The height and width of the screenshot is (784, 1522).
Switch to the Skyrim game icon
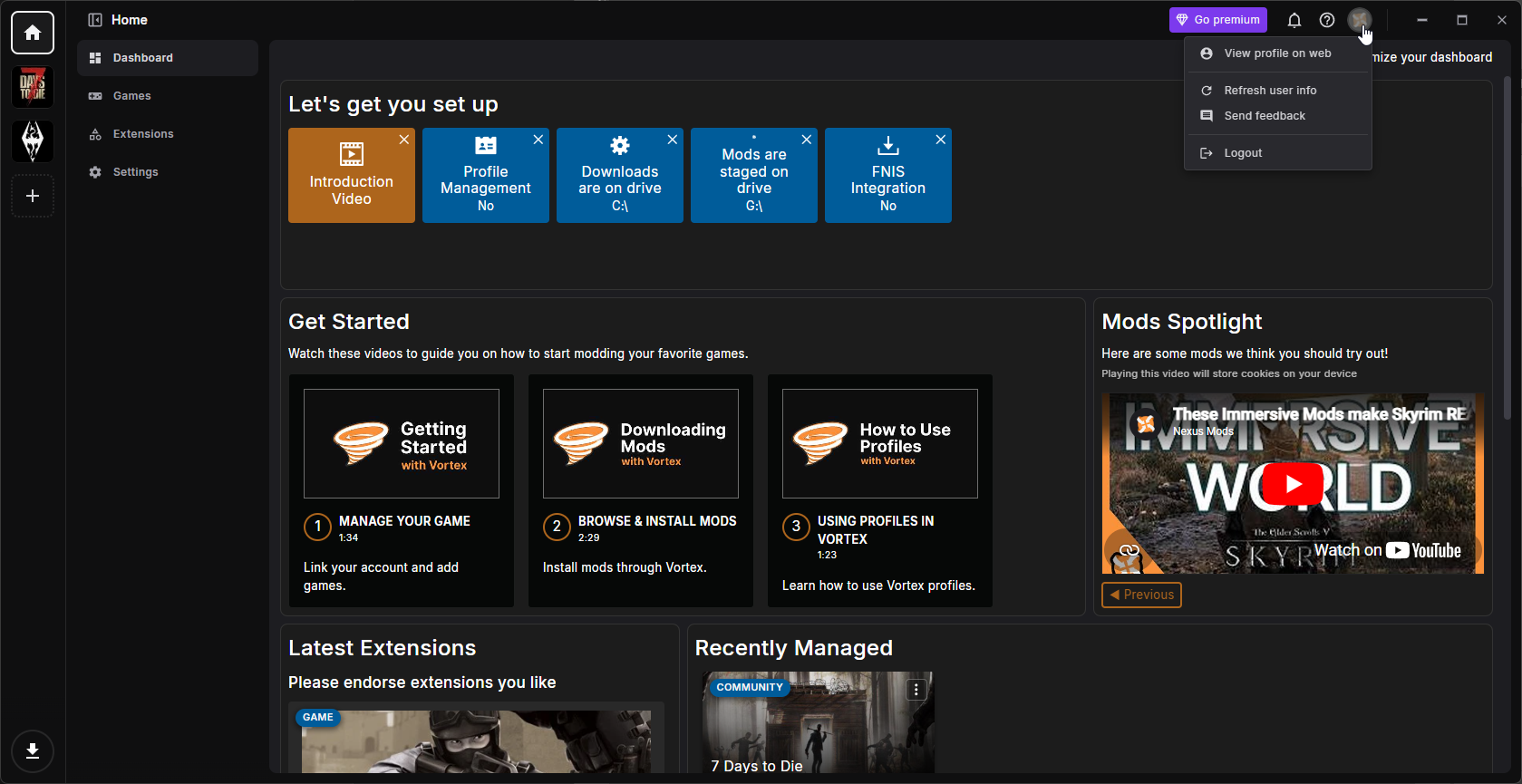pos(33,141)
